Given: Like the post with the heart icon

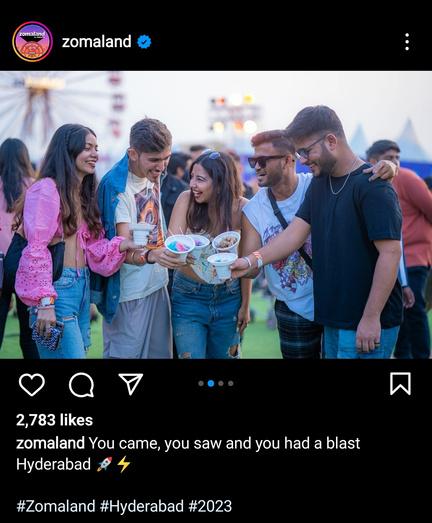Looking at the screenshot, I should [32, 385].
